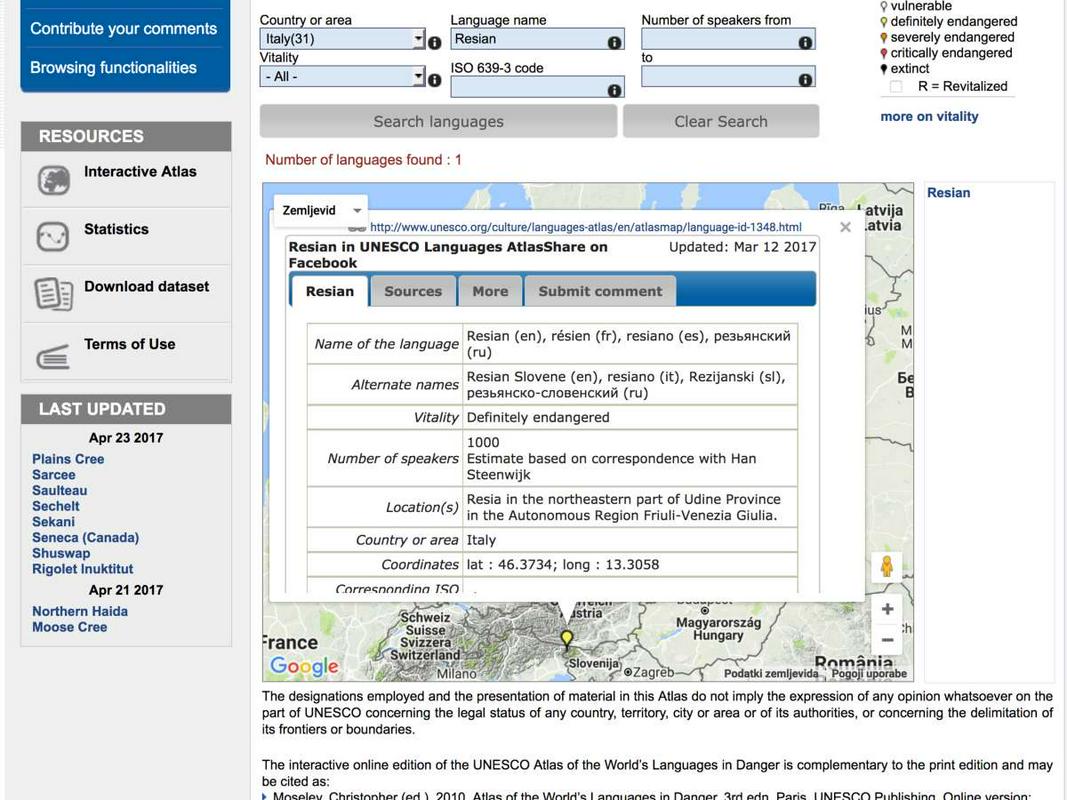
Task: Click the Country or area info icon
Action: [434, 43]
